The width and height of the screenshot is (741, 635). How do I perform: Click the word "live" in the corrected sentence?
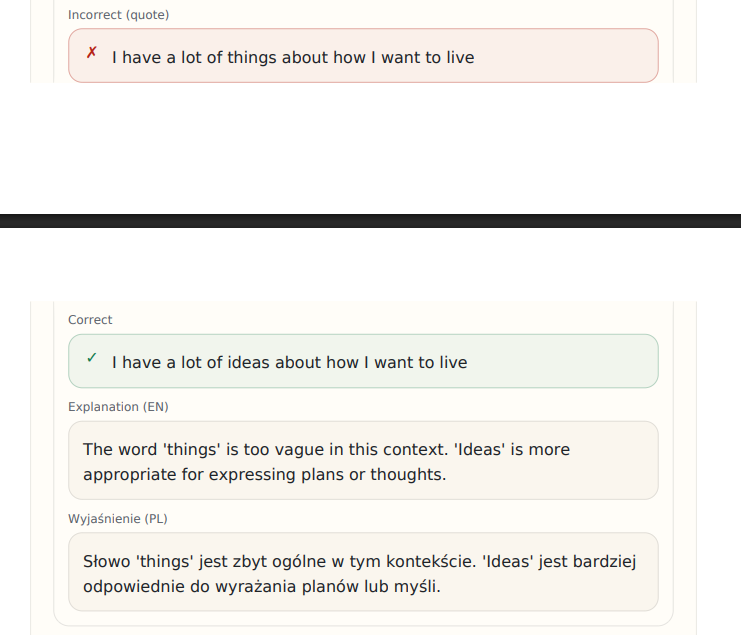[x=453, y=362]
